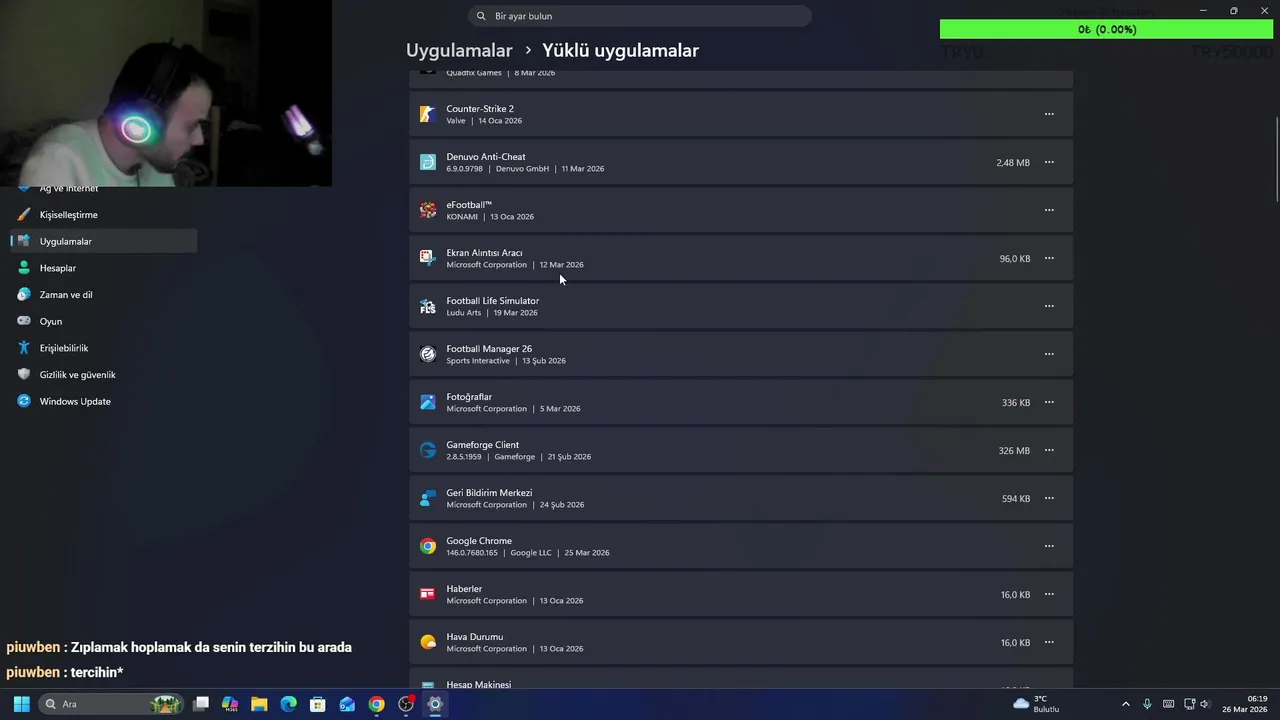Screen dimensions: 1280x720
Task: Open Erişilebilirlik settings section
Action: 103,348
